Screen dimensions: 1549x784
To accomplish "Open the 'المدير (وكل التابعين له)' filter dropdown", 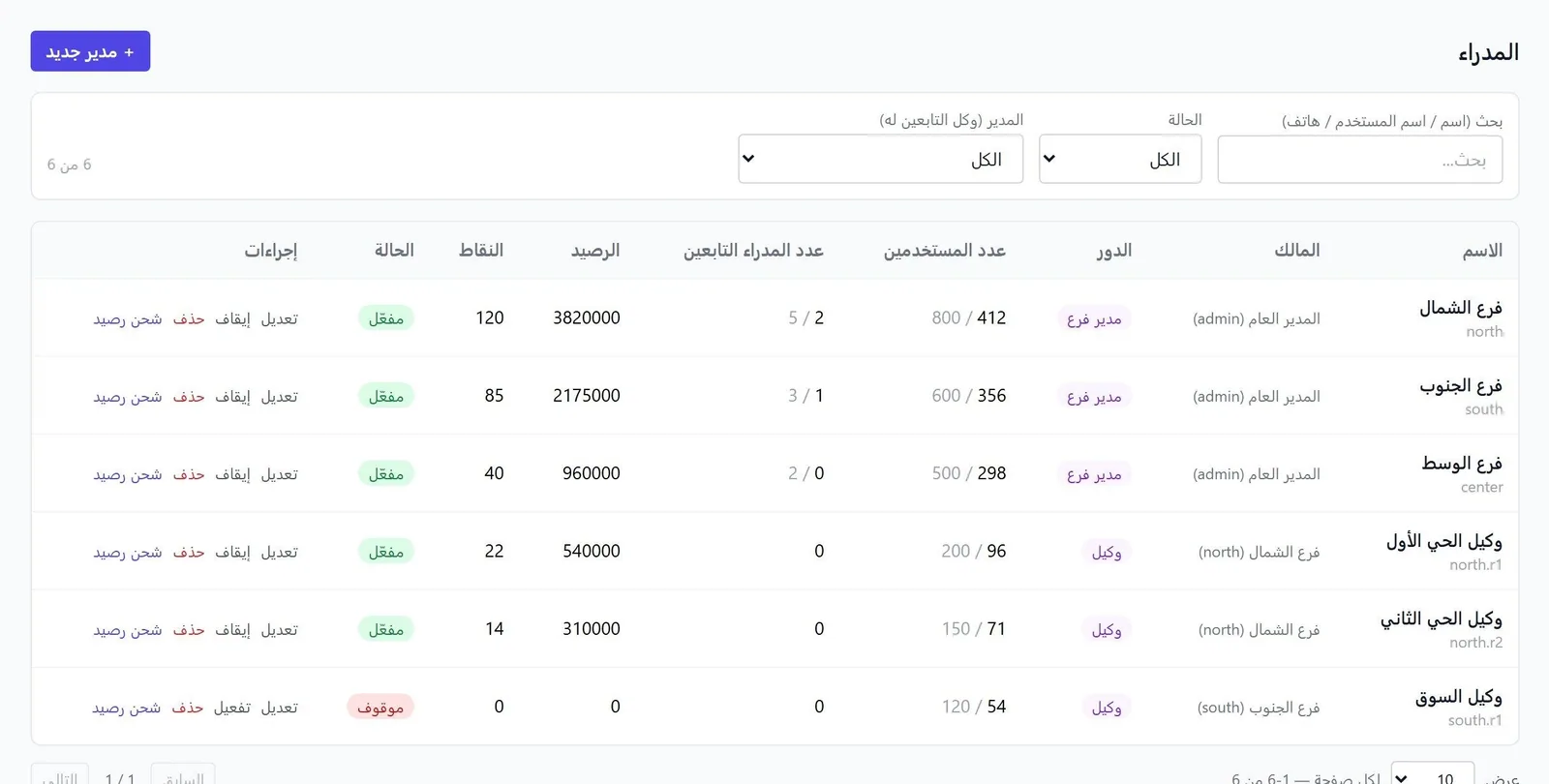I will pyautogui.click(x=880, y=159).
